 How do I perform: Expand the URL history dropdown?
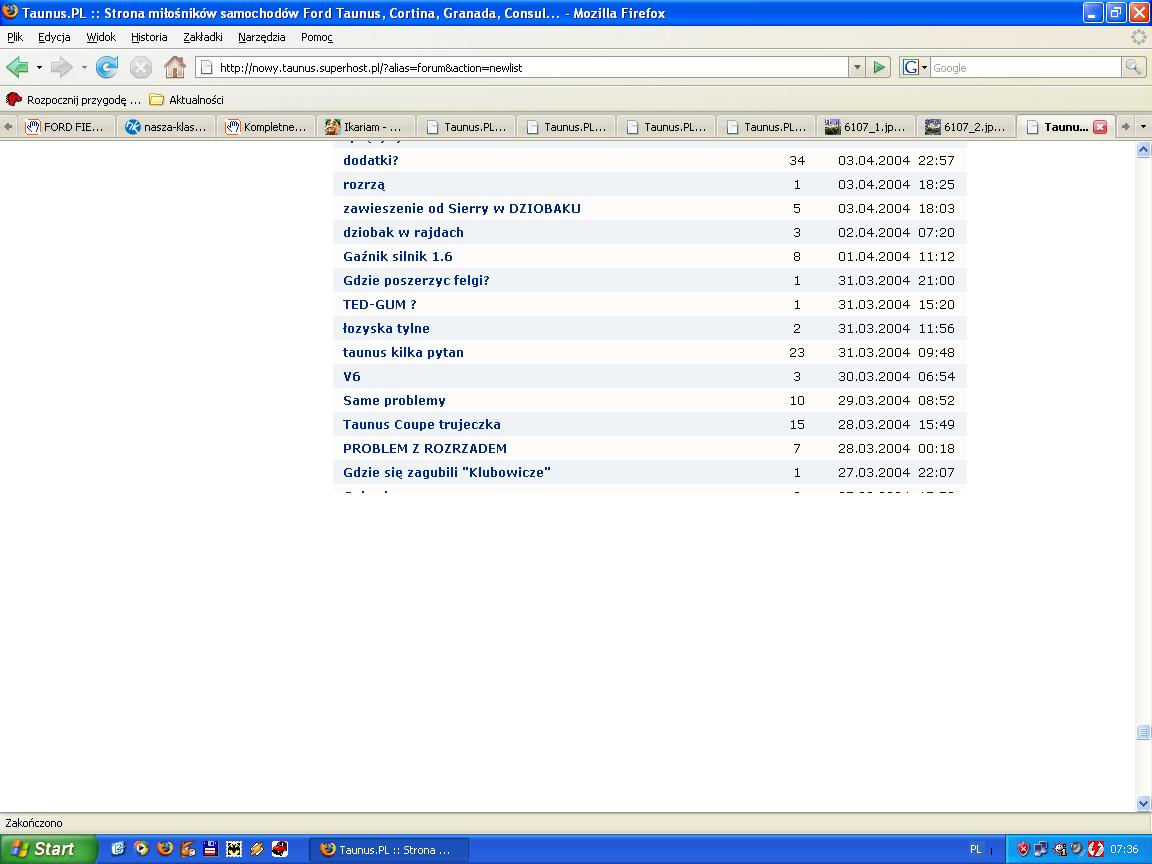tap(857, 67)
